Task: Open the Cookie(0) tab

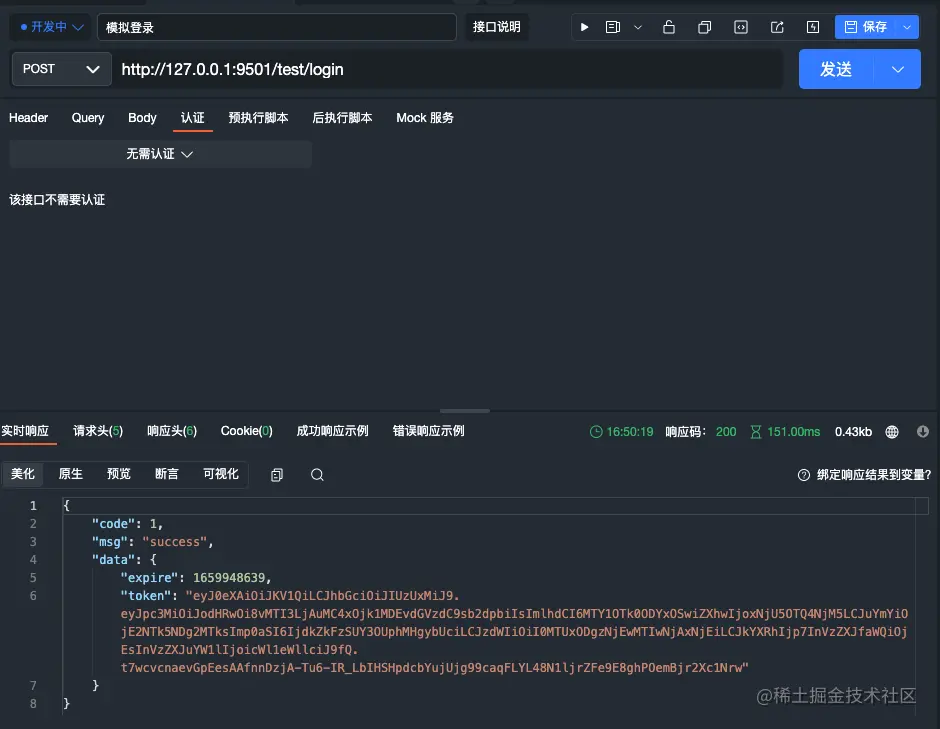Action: point(246,431)
